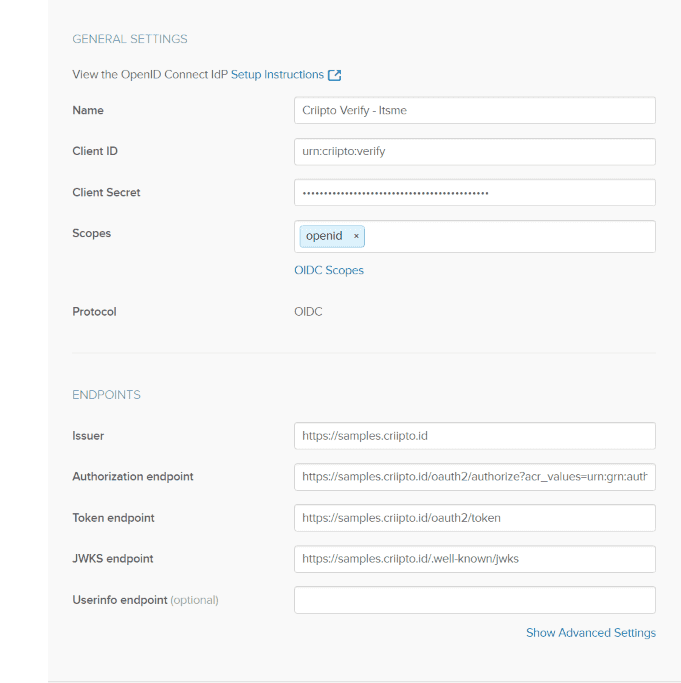Show Advanced Settings
This screenshot has width=681, height=683.
coord(590,632)
